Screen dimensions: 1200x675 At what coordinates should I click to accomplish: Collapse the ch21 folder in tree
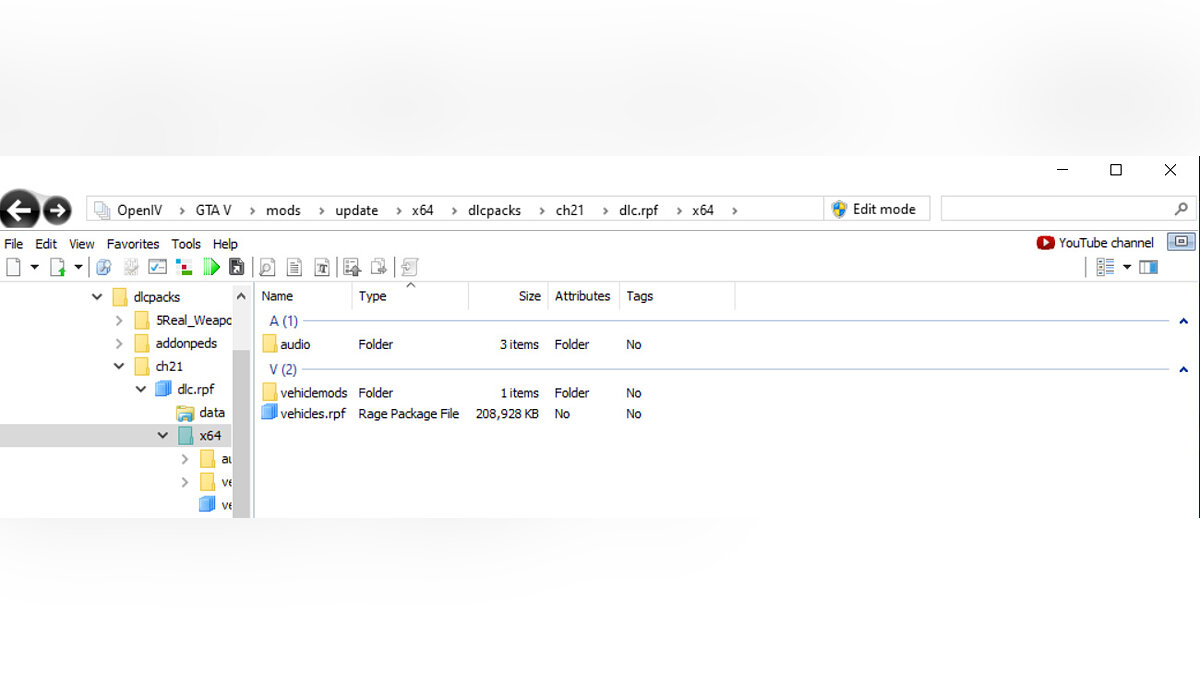[x=119, y=366]
